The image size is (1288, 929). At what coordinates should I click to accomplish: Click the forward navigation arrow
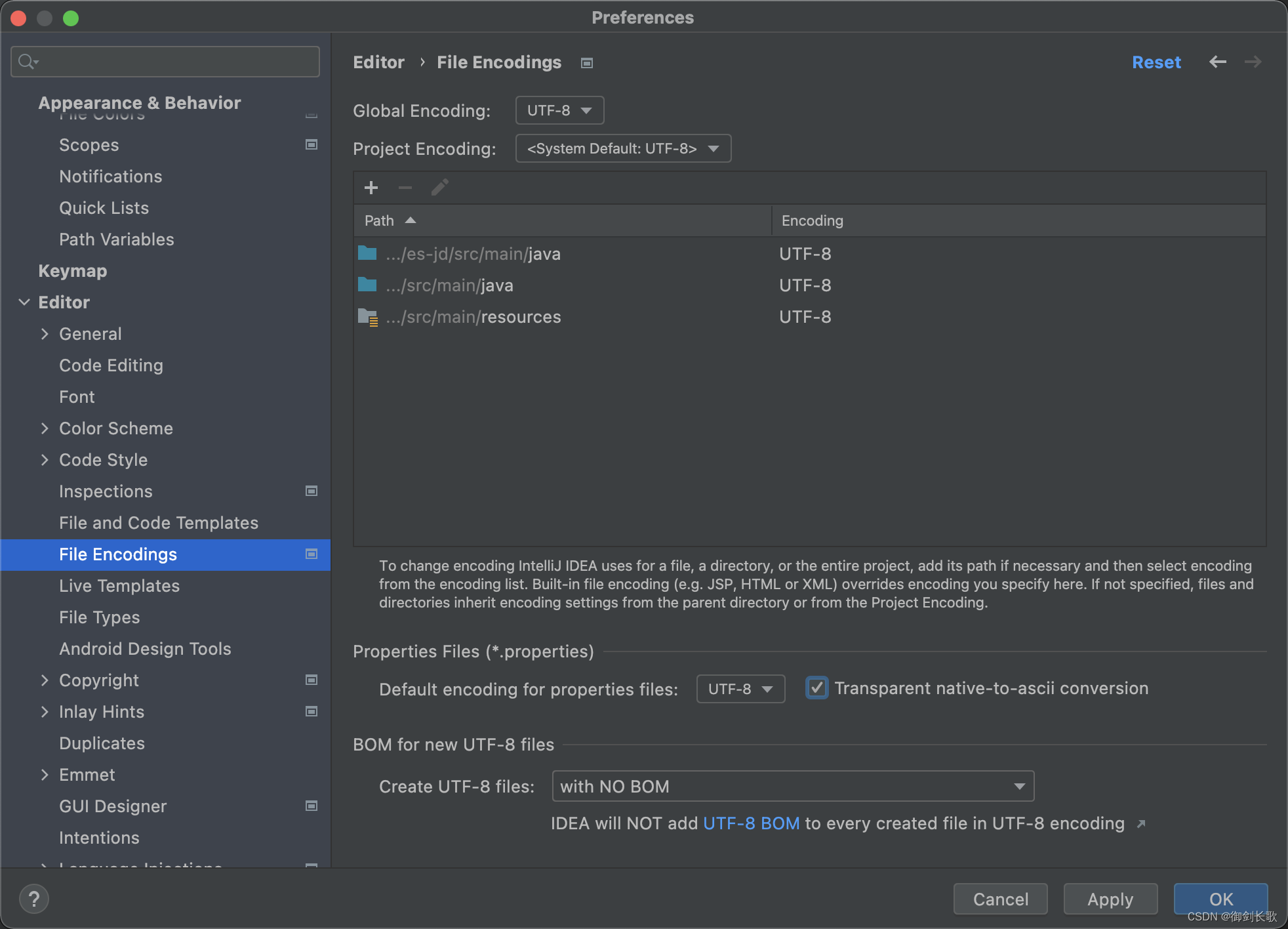[1253, 62]
